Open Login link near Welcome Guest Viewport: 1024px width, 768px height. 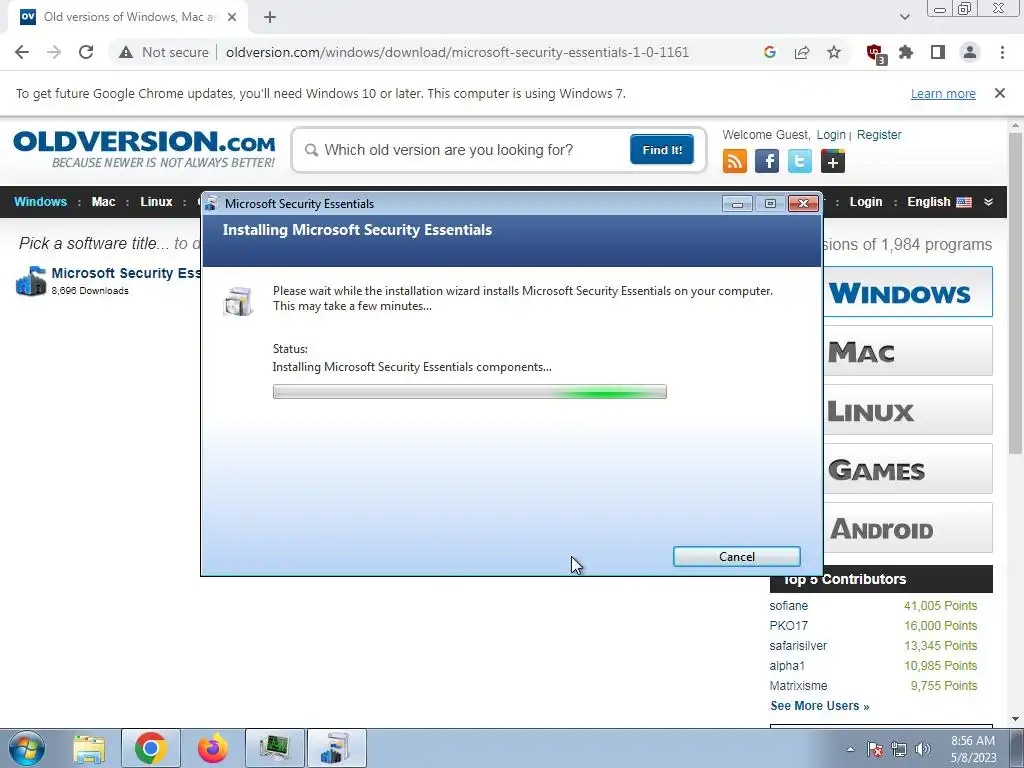[831, 135]
